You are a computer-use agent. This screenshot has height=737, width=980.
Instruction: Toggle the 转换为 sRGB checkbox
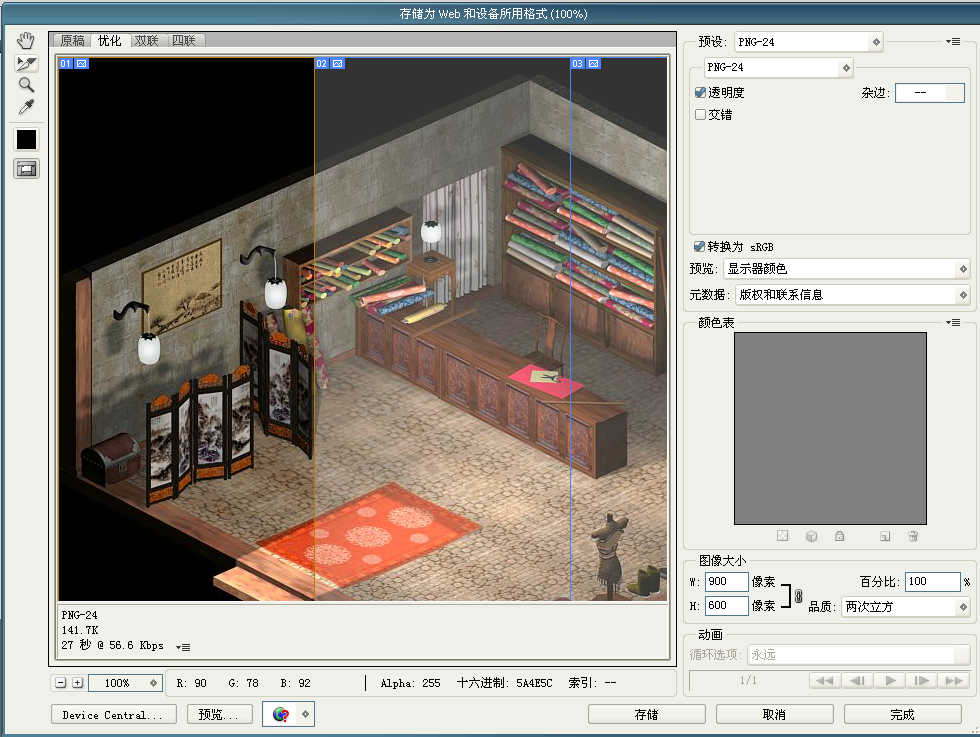click(699, 246)
